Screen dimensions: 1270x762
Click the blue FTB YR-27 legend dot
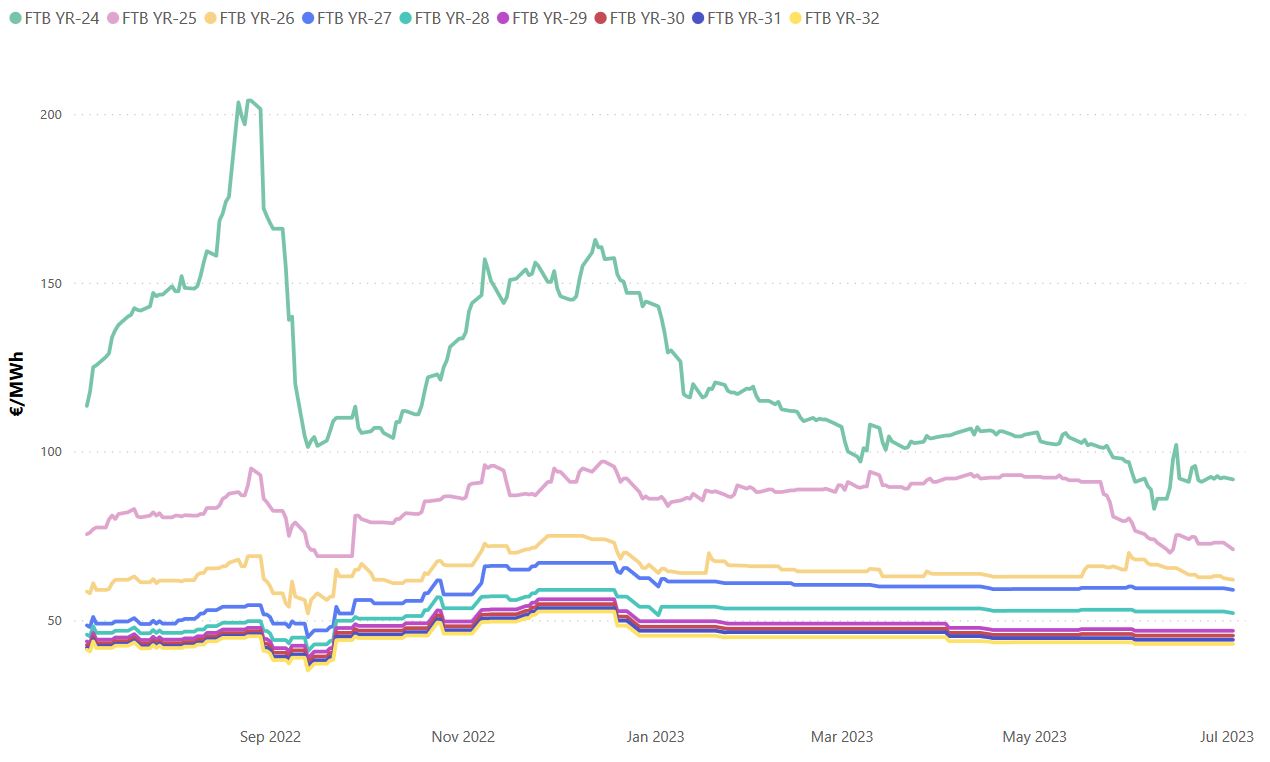(x=307, y=18)
